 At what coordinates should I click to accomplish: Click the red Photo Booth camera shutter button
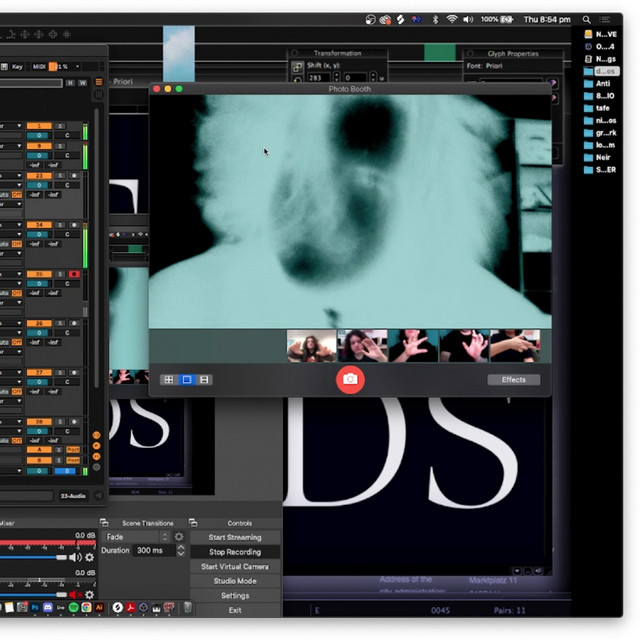pyautogui.click(x=350, y=379)
